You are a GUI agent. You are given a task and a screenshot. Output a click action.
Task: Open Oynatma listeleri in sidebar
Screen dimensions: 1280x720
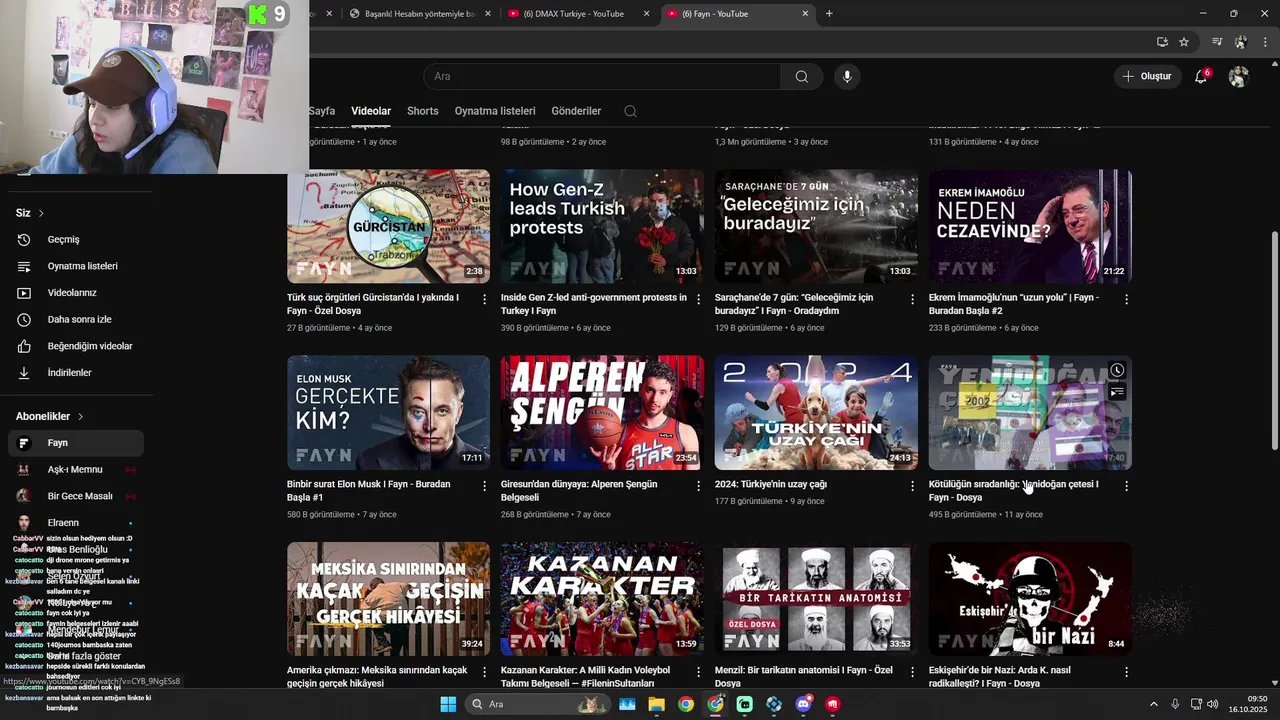[76, 266]
